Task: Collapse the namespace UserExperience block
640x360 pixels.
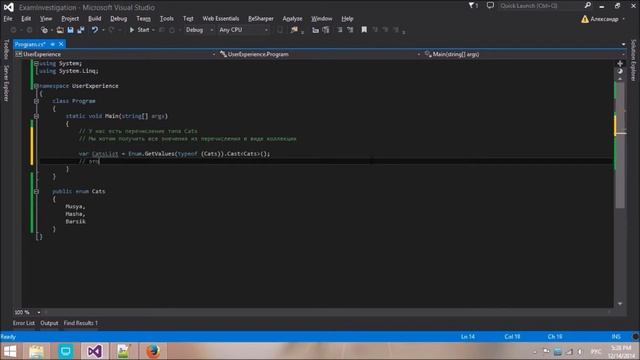Action: pos(36,86)
